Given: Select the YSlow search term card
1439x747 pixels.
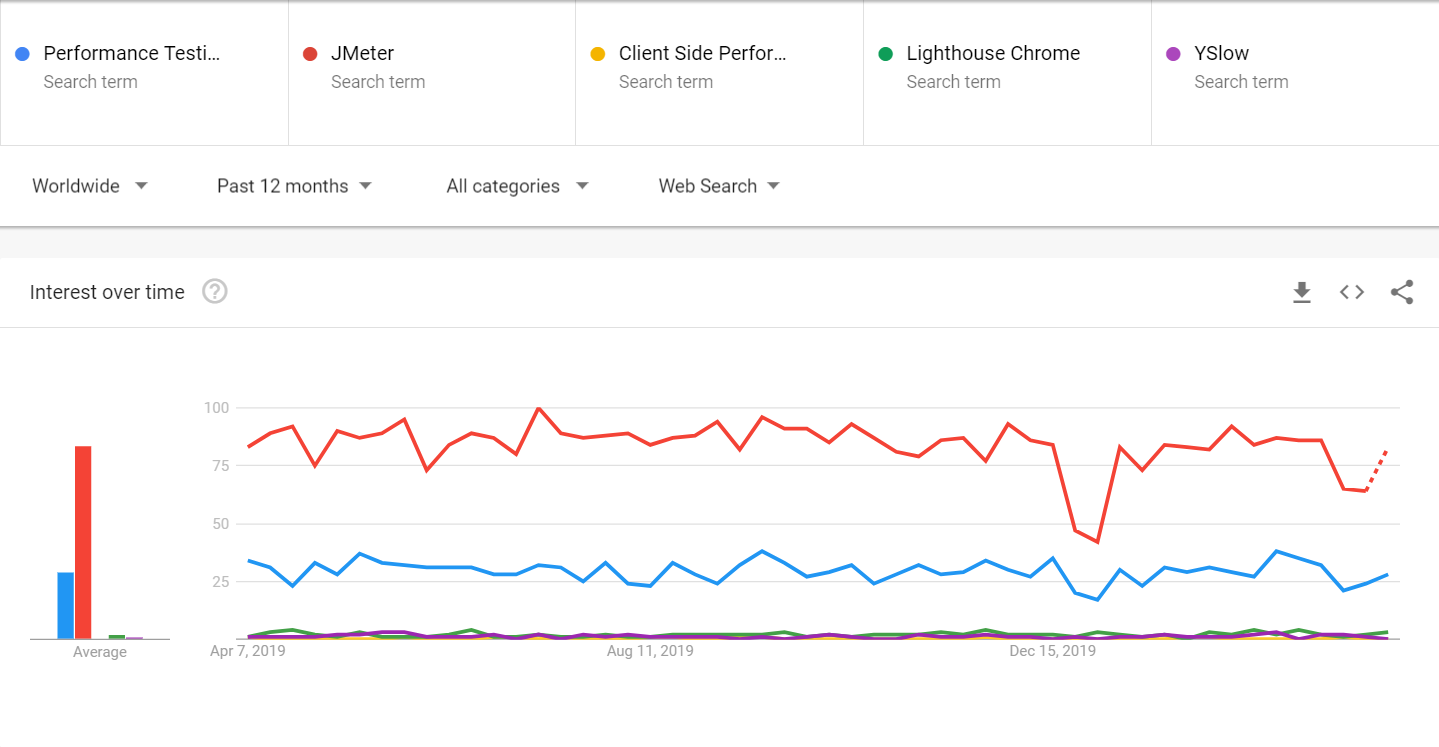Looking at the screenshot, I should pos(1294,73).
